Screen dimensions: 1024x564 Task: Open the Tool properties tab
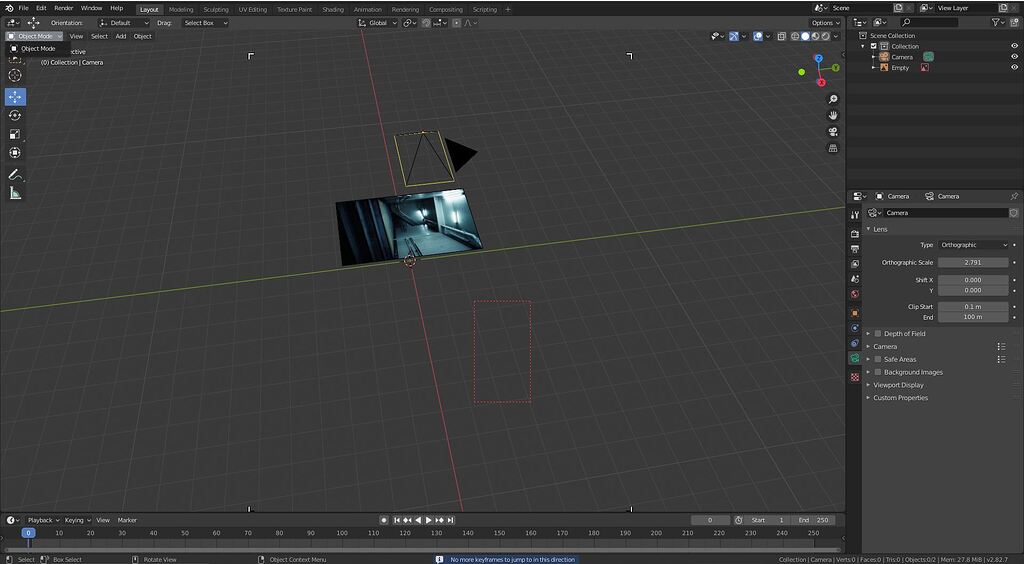pyautogui.click(x=855, y=215)
